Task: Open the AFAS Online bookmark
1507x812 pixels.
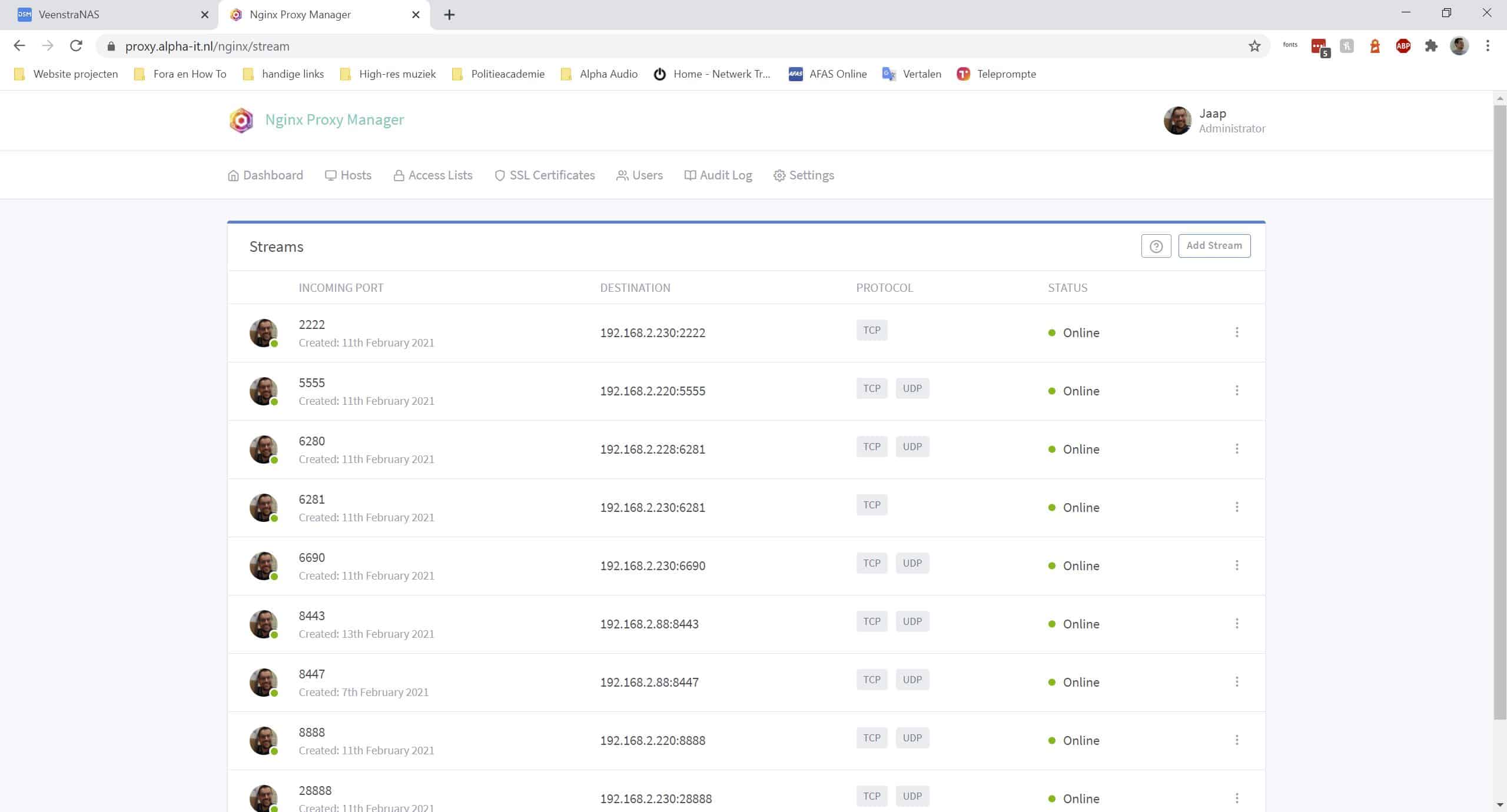Action: point(827,74)
